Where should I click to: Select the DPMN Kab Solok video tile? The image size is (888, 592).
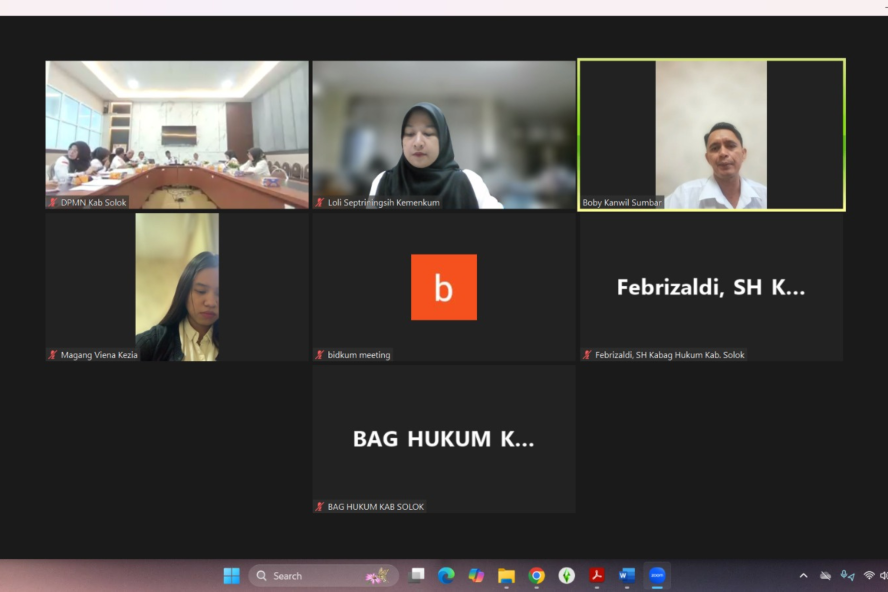[x=177, y=135]
